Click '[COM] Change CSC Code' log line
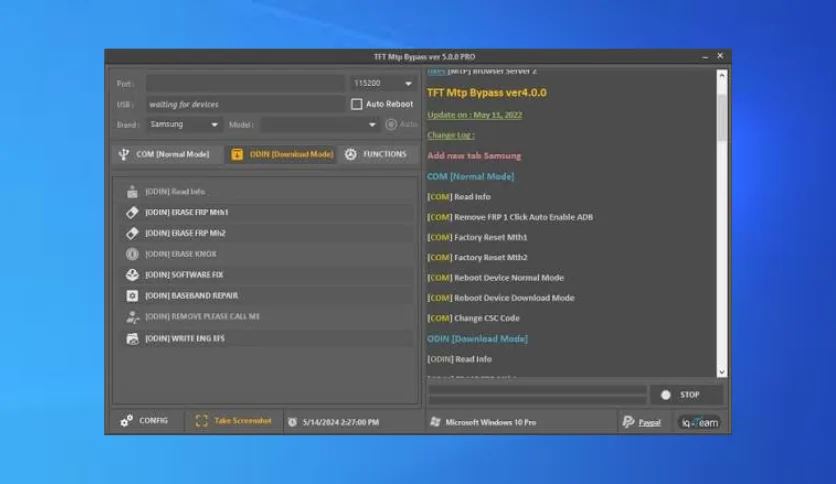Screen dimensions: 836x484 tap(473, 318)
